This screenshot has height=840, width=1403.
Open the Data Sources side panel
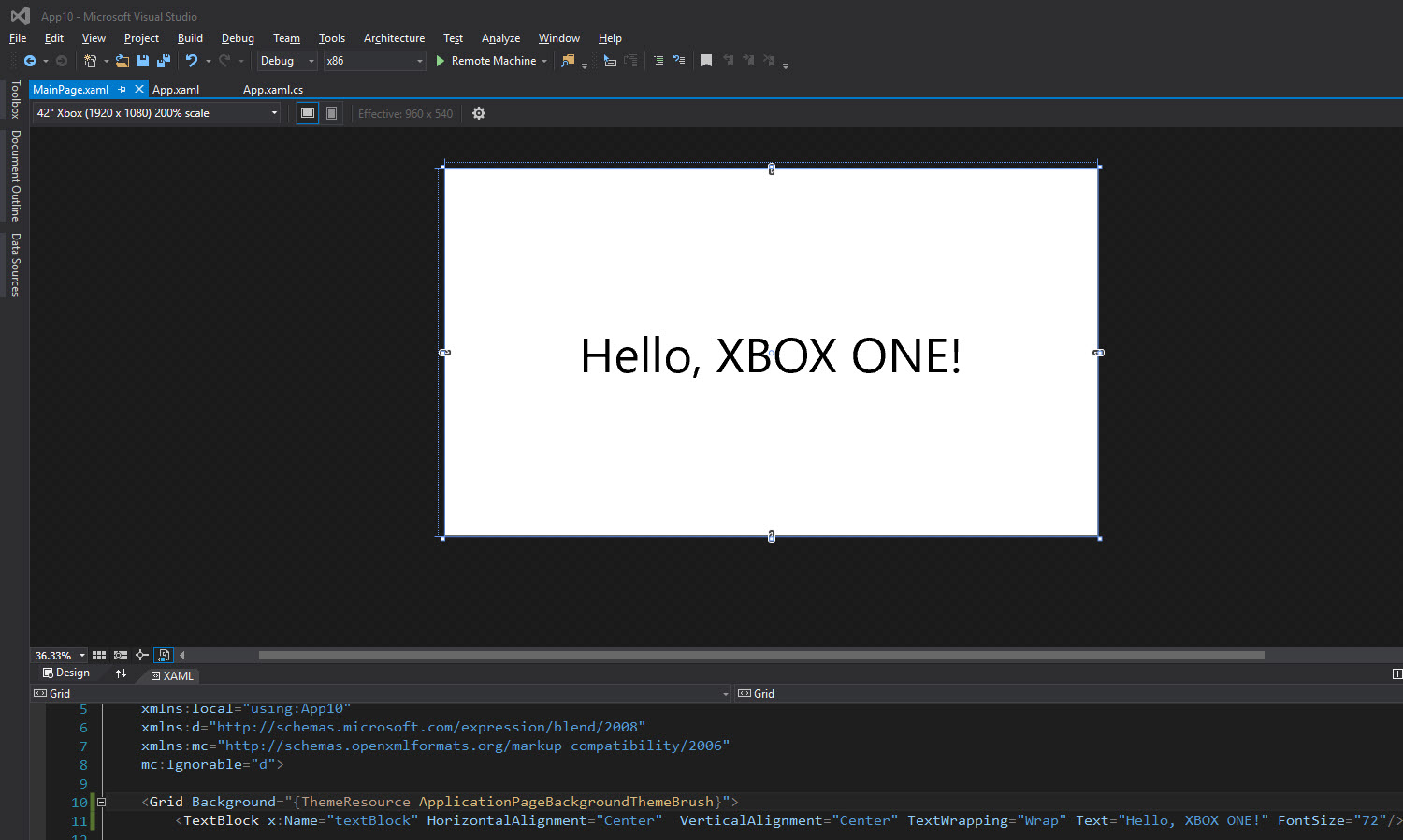click(x=15, y=265)
